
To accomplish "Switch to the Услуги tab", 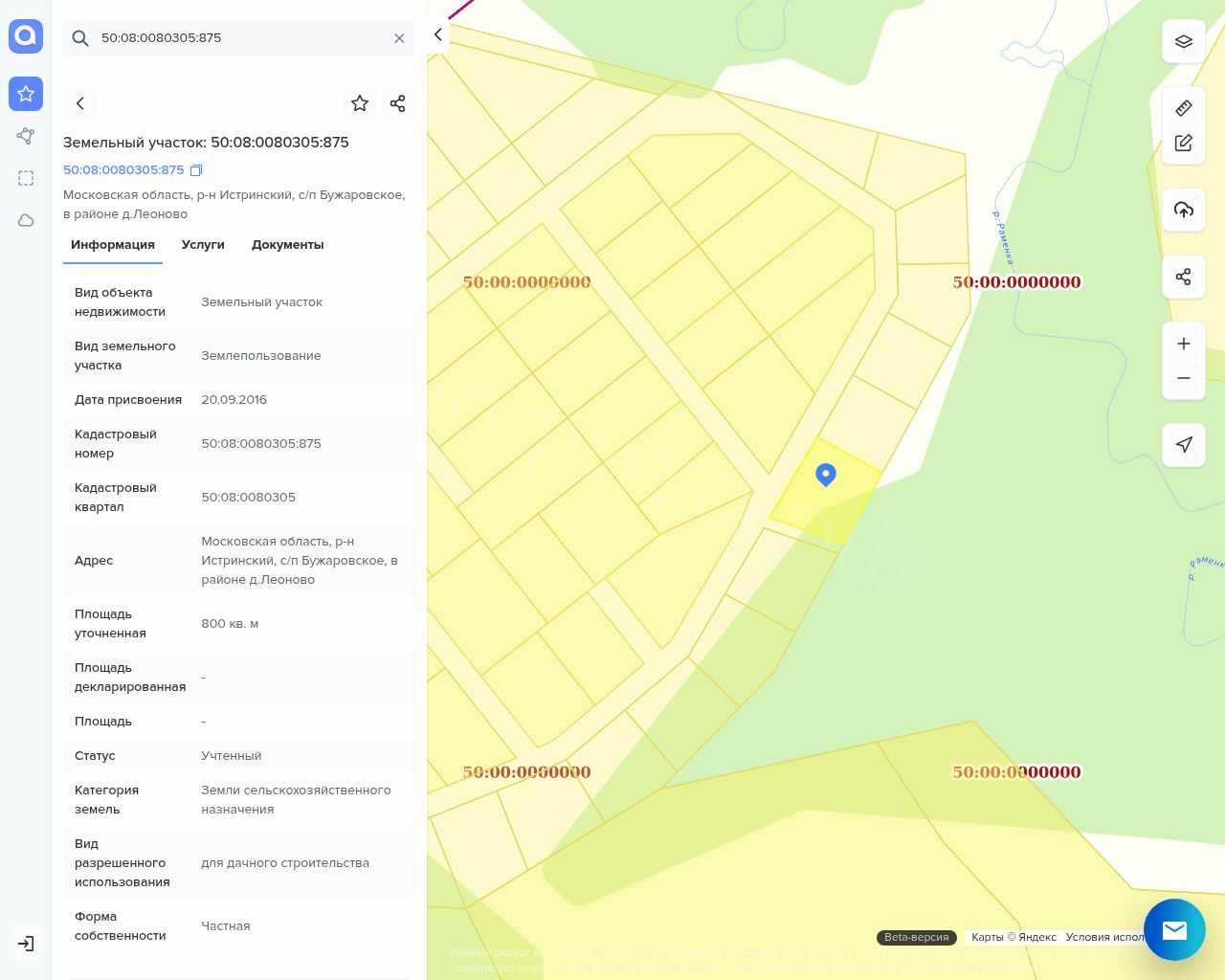I will [x=203, y=245].
